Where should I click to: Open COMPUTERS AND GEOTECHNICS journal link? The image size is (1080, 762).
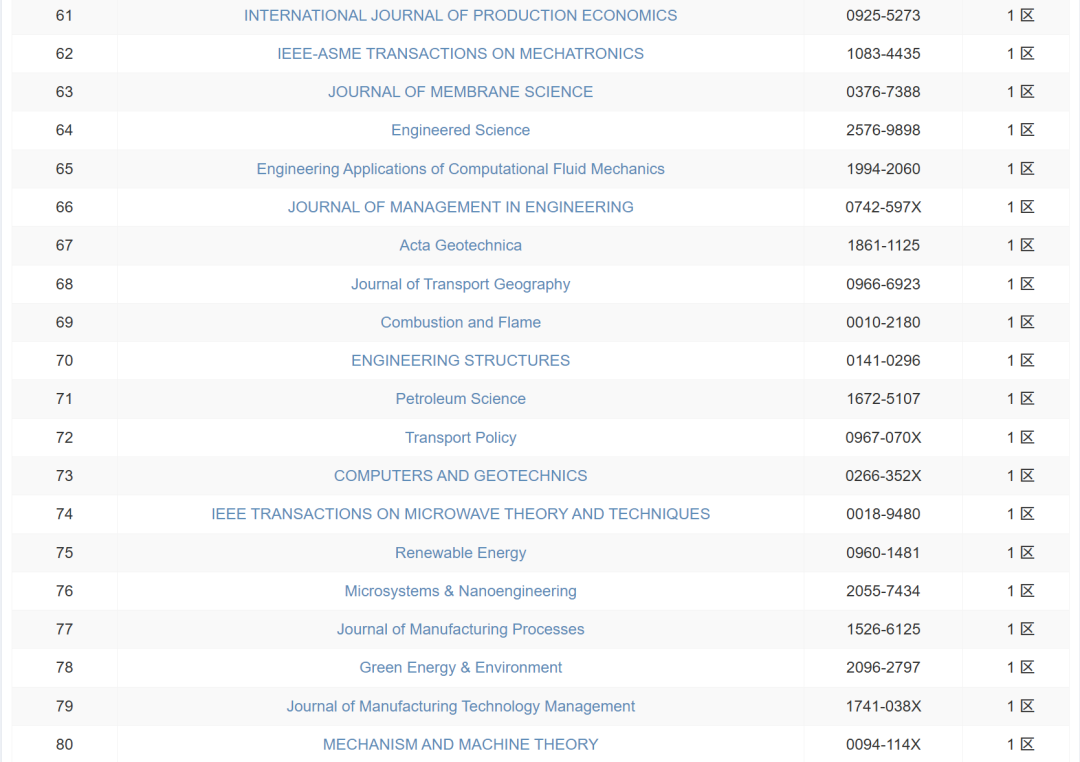coord(460,475)
